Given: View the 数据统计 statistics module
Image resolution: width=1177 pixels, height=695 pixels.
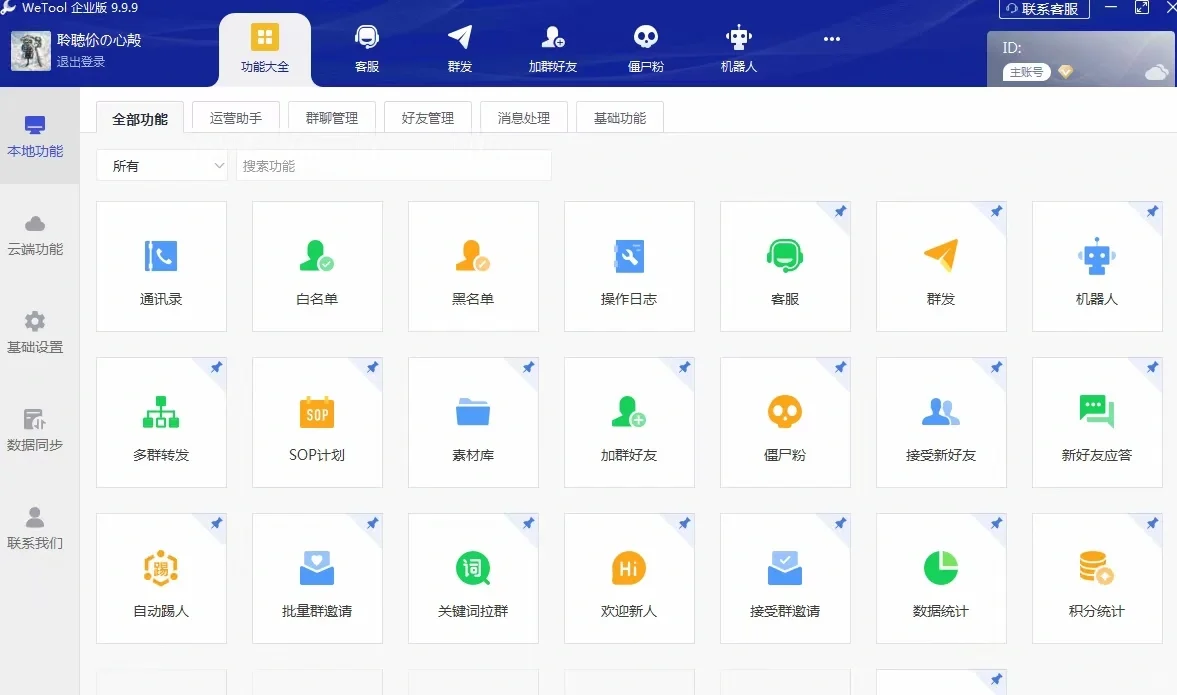Looking at the screenshot, I should click(x=941, y=578).
